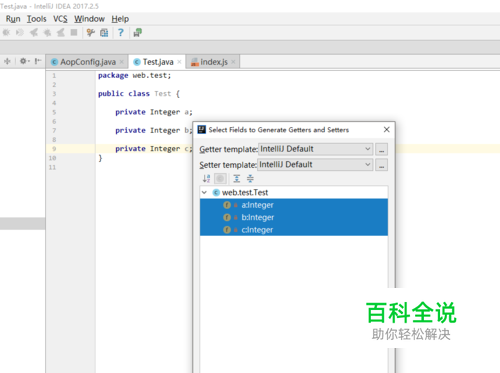This screenshot has width=500, height=373.
Task: Click the 'Setter template:' label
Action: tap(228, 165)
